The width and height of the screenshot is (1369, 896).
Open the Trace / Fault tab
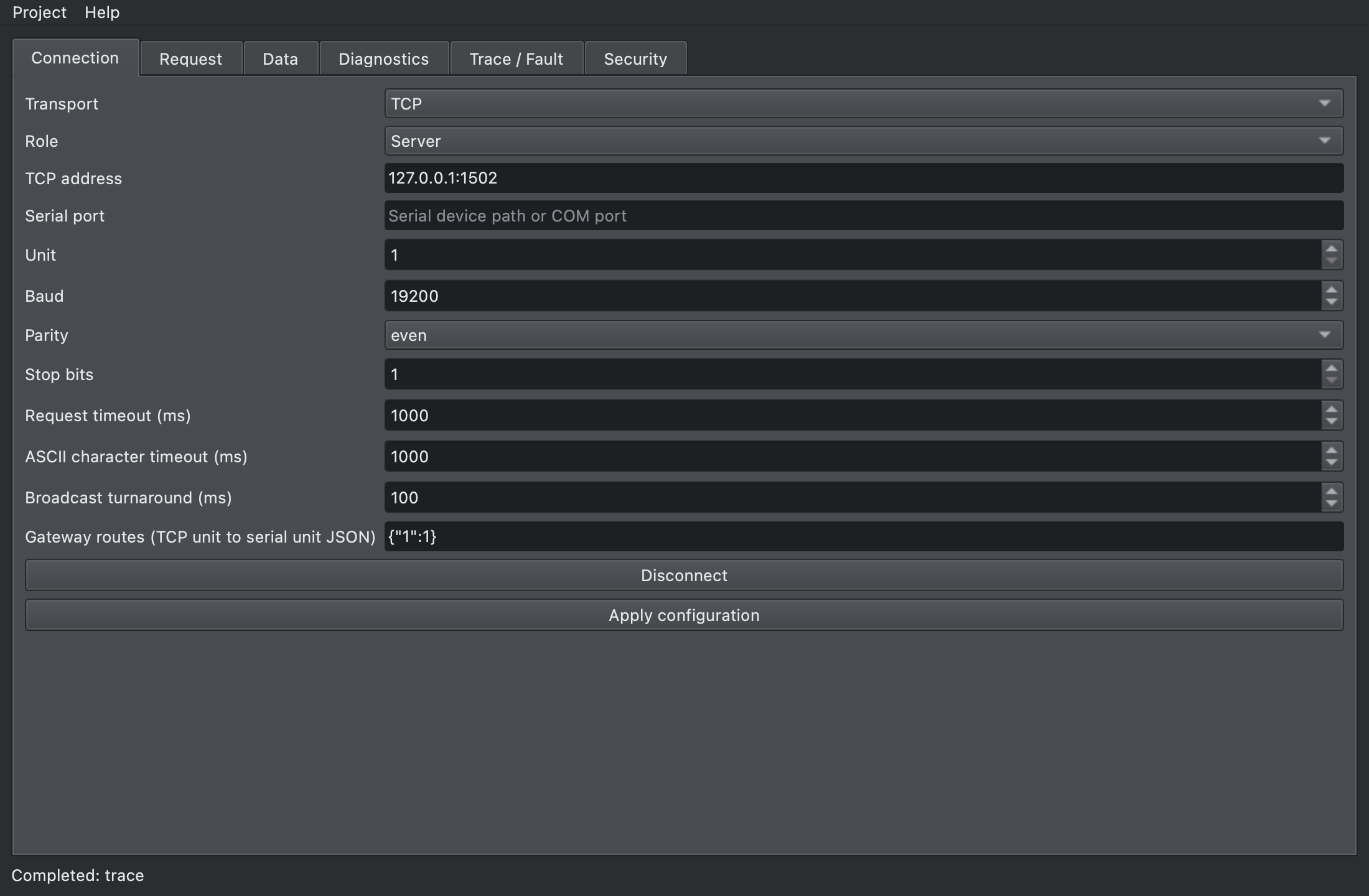coord(516,58)
